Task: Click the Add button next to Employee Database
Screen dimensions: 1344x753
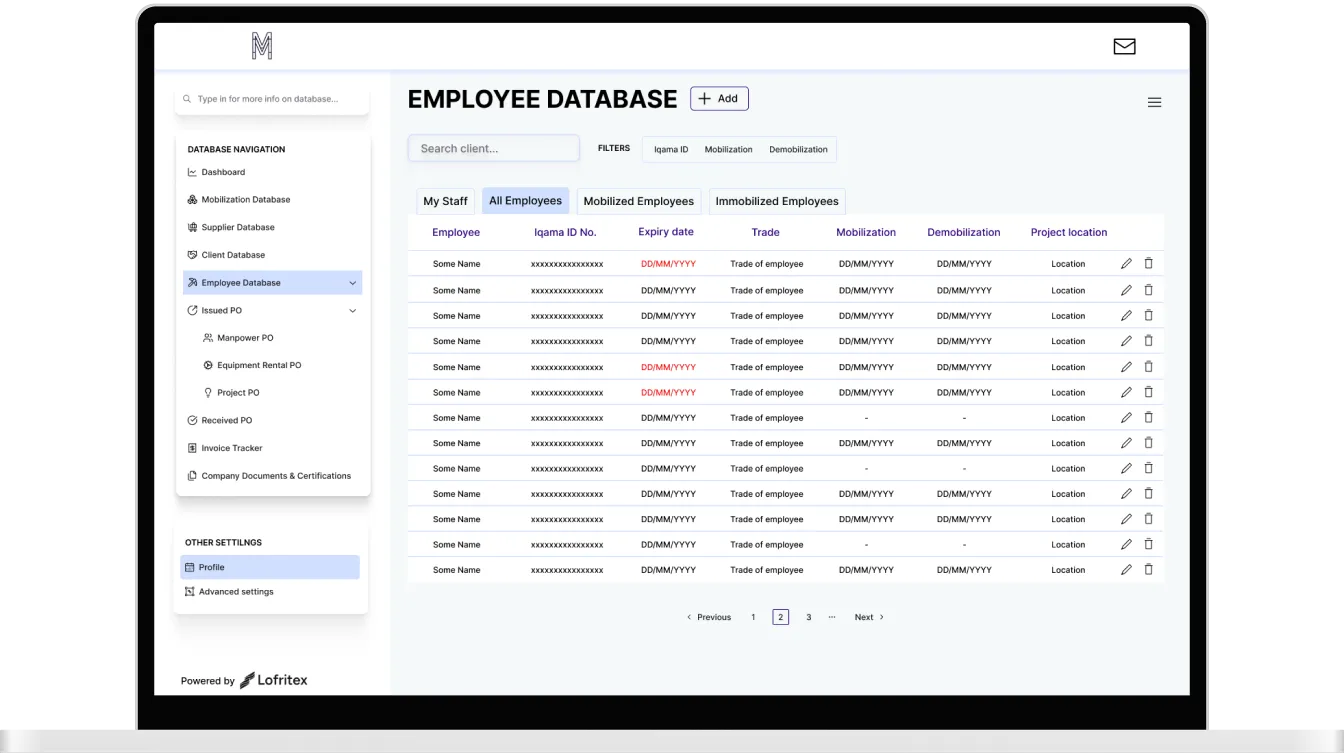Action: [718, 98]
